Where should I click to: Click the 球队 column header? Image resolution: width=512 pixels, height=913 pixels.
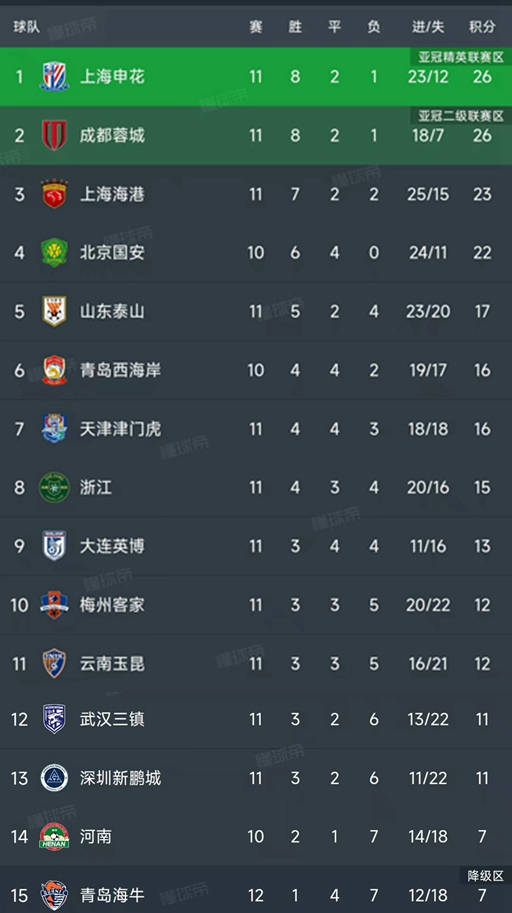pos(27,27)
